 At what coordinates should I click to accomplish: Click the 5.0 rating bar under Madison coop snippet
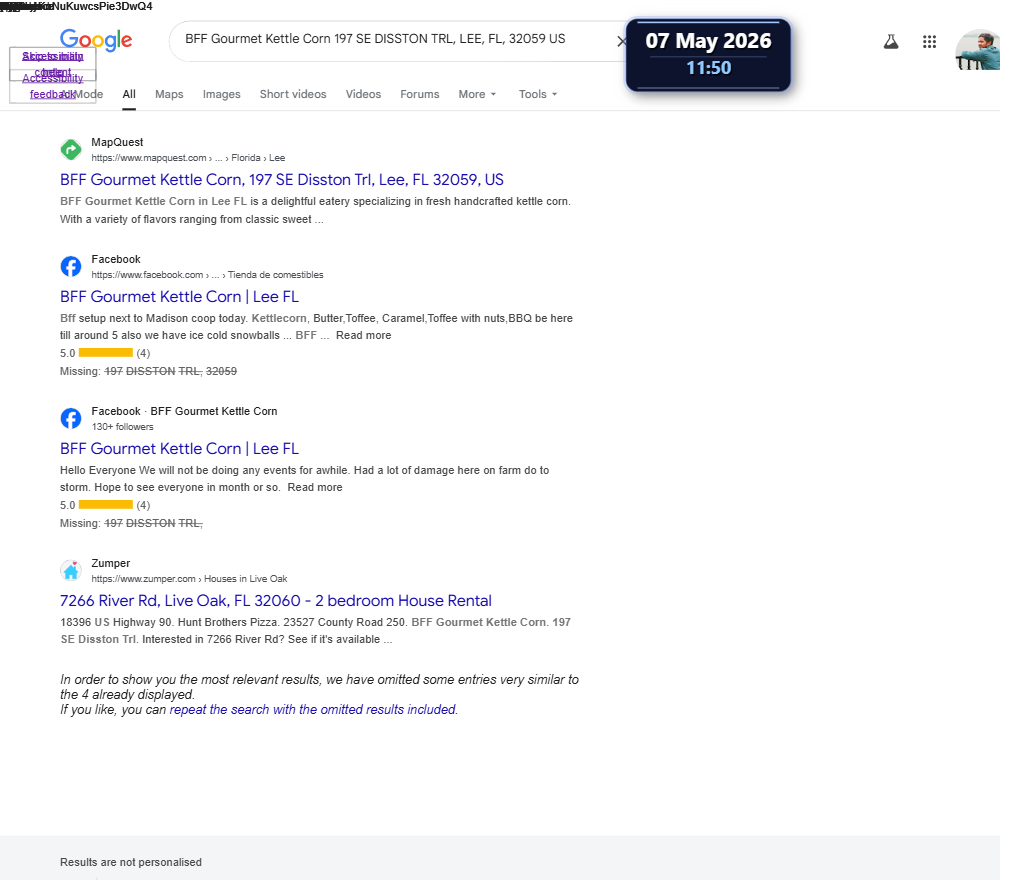pyautogui.click(x=106, y=353)
